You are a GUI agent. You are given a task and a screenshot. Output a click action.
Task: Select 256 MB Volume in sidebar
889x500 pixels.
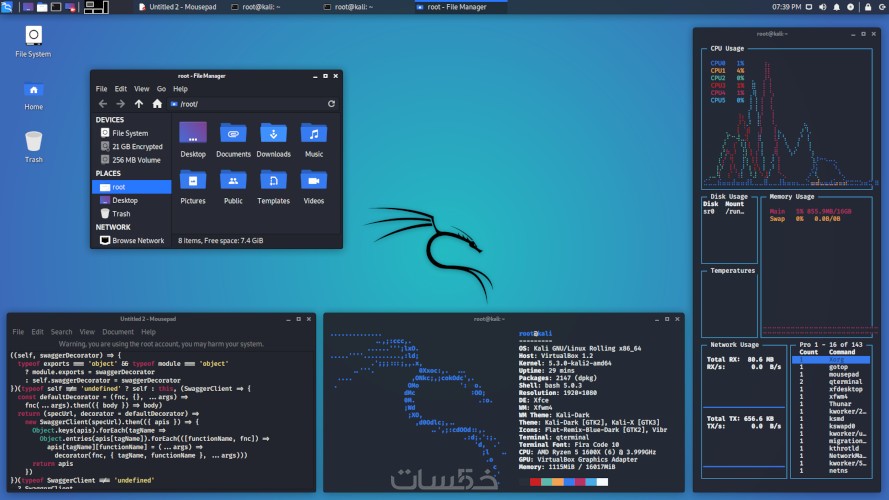(x=130, y=160)
